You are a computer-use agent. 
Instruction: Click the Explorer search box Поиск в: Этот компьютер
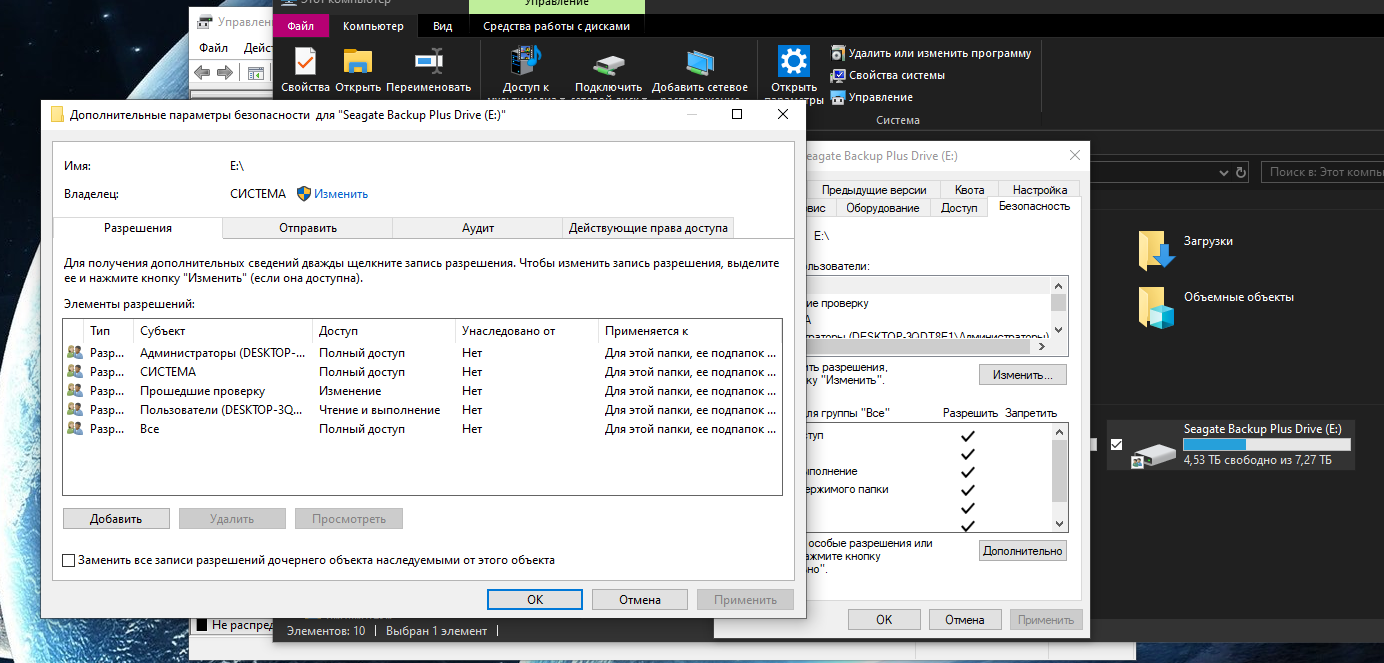1322,172
